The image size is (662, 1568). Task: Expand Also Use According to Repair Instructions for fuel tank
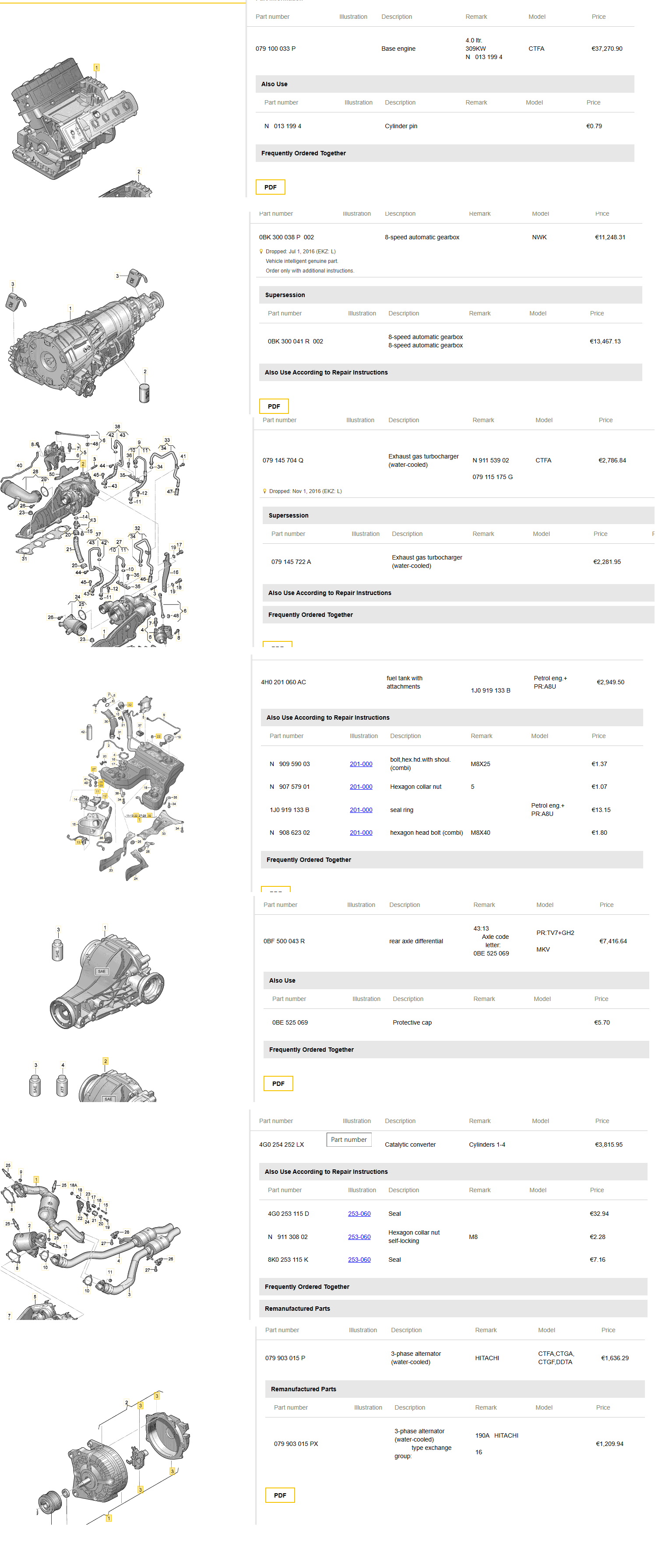pyautogui.click(x=452, y=717)
